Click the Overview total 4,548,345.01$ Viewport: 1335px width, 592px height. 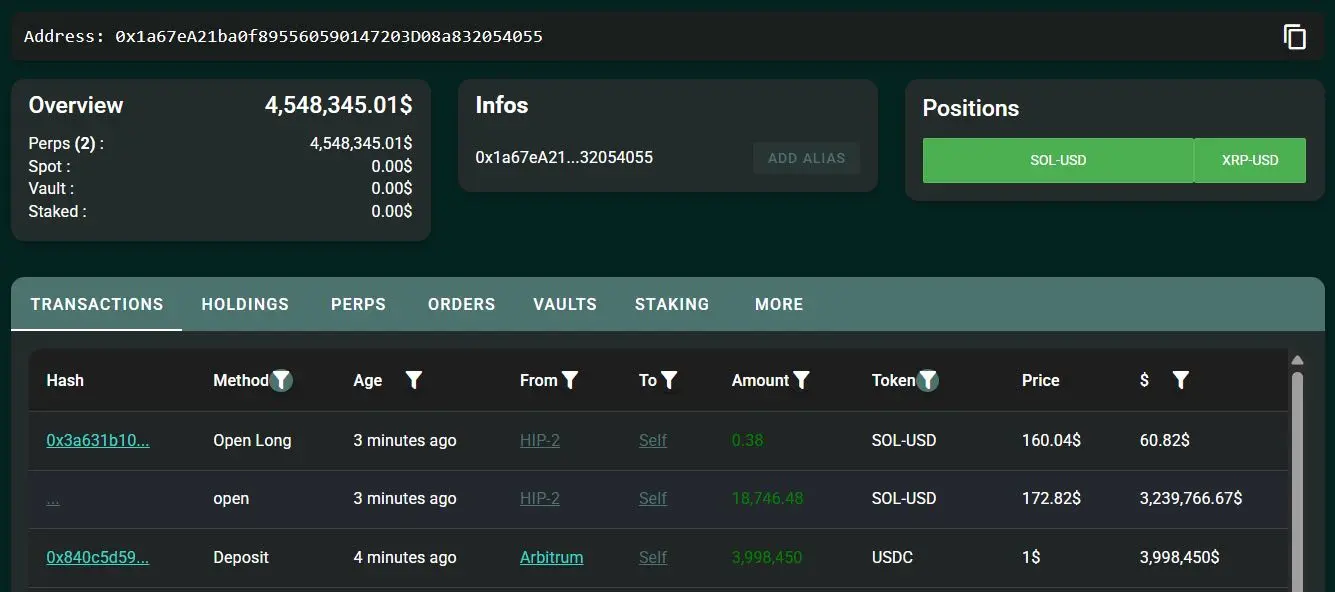(x=338, y=105)
